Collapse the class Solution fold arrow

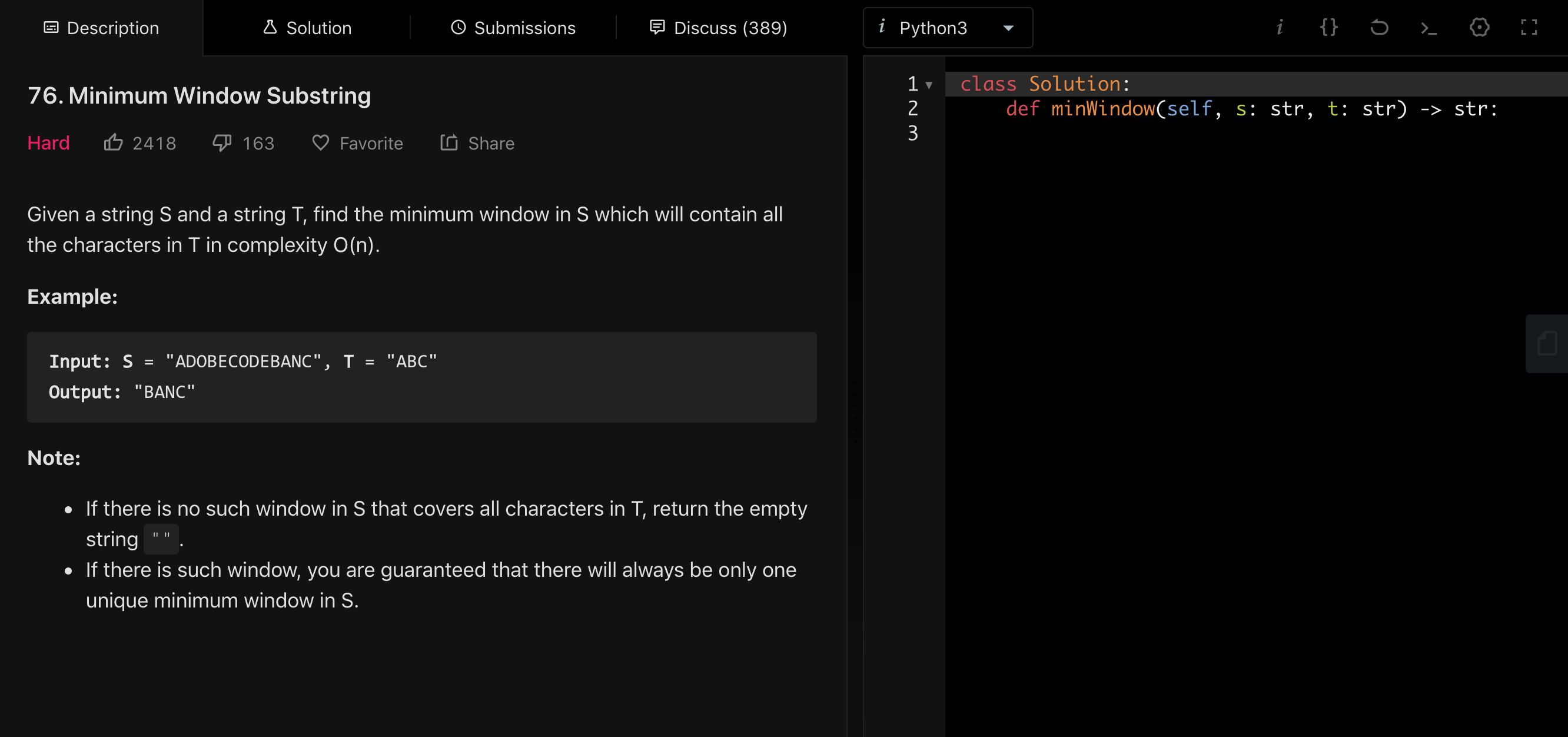click(929, 85)
